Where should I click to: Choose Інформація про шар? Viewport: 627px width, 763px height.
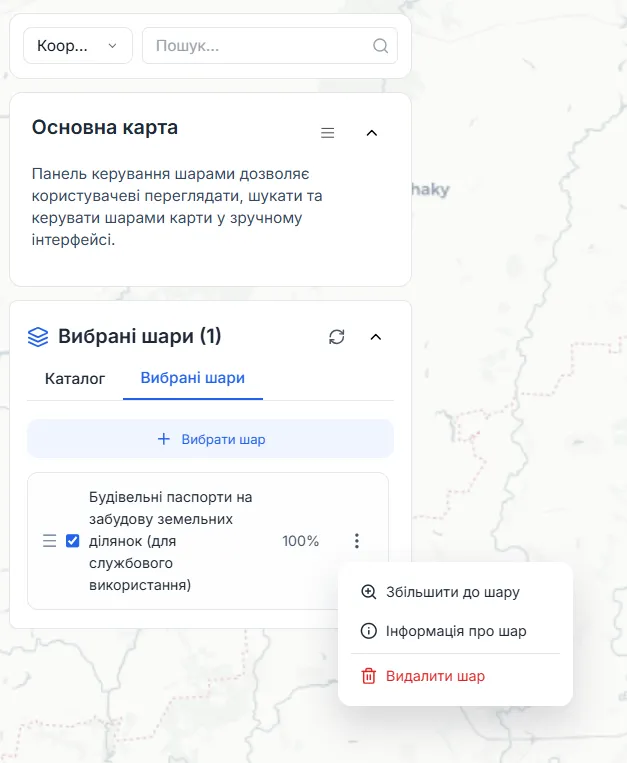click(x=455, y=631)
